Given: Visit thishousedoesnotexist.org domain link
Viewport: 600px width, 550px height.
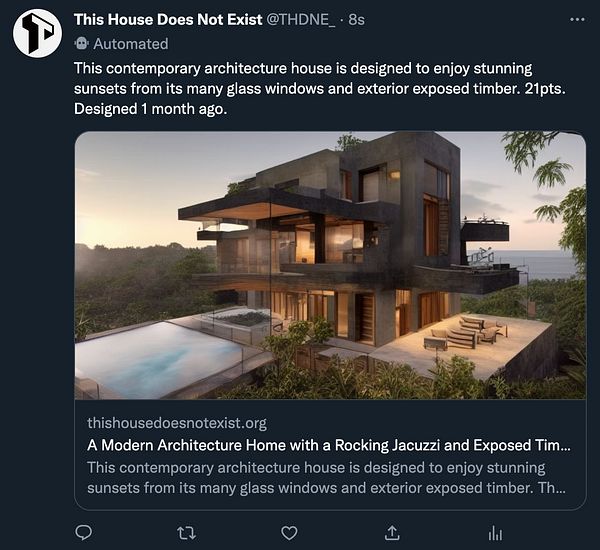Looking at the screenshot, I should pyautogui.click(x=177, y=423).
